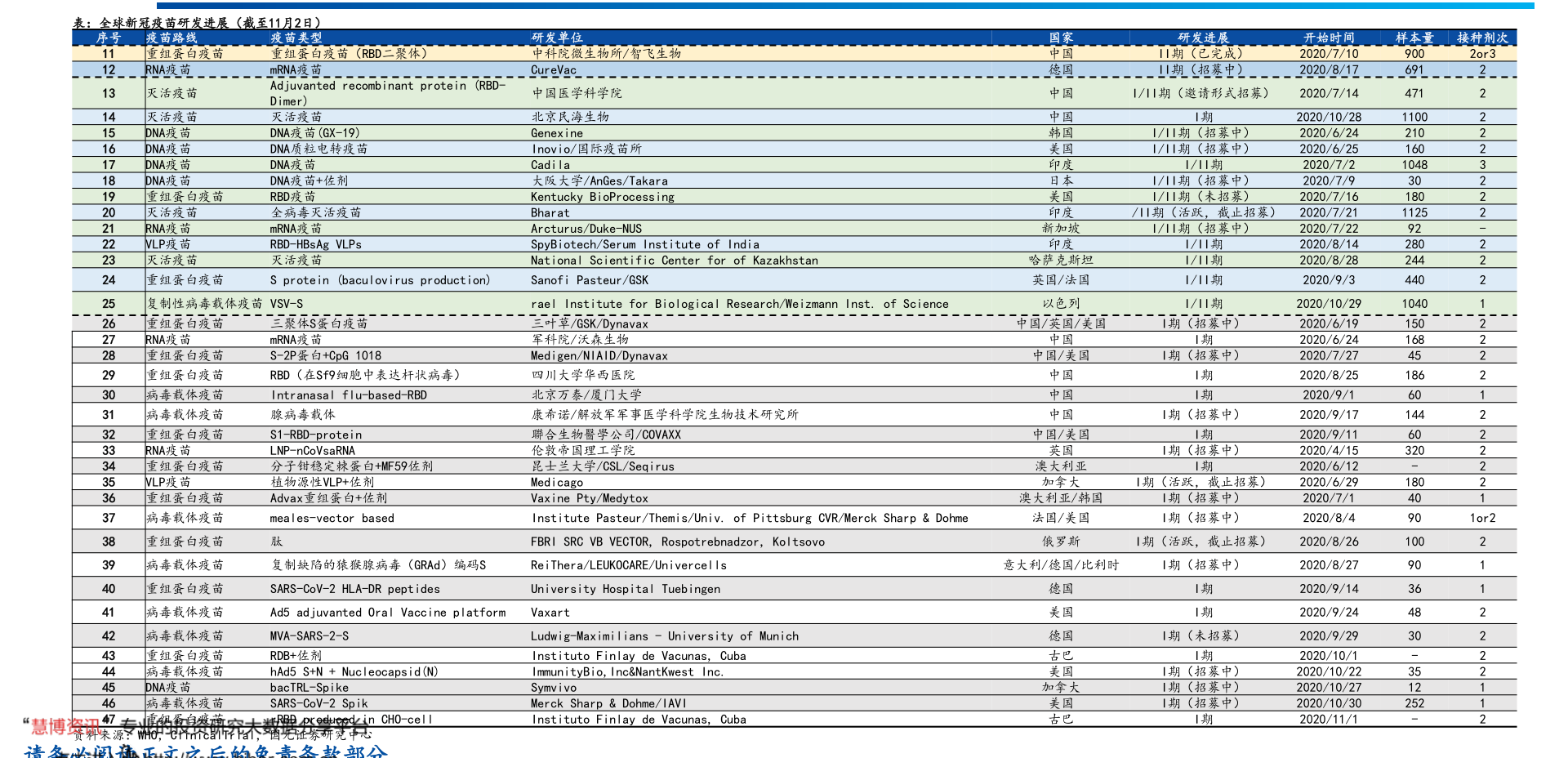This screenshot has width=1568, height=758.
Task: Click the CureVac developer cell
Action: click(x=554, y=70)
